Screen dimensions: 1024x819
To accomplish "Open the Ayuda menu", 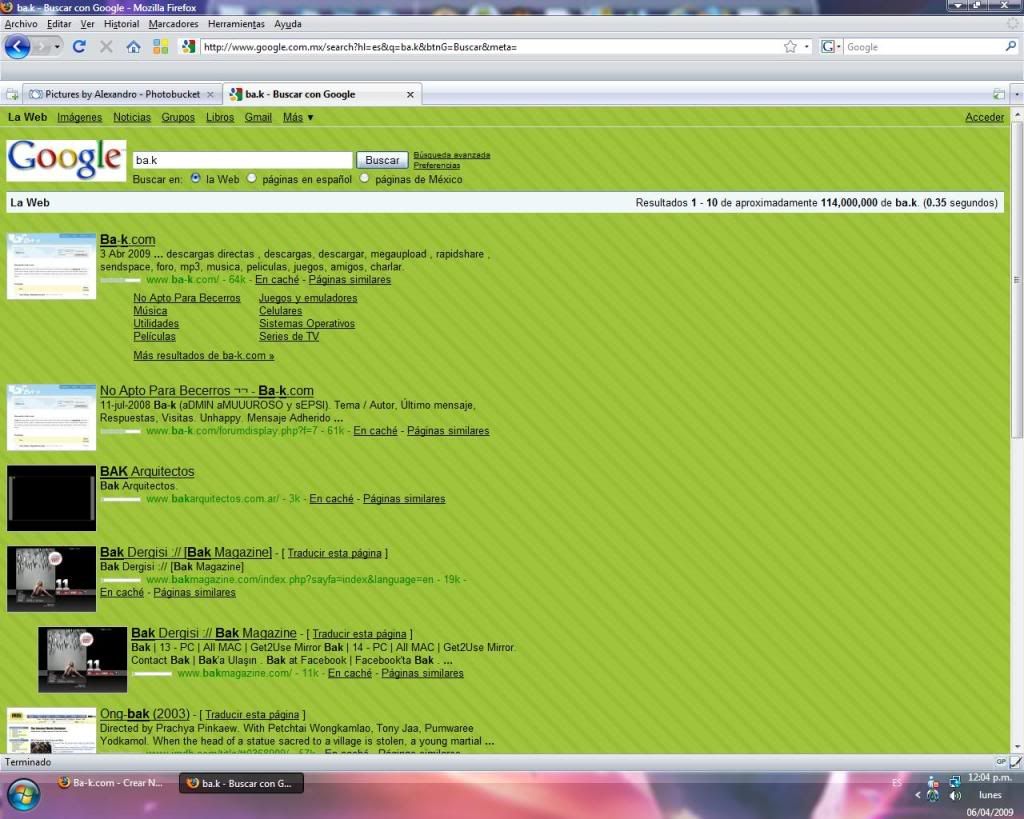I will pyautogui.click(x=288, y=24).
